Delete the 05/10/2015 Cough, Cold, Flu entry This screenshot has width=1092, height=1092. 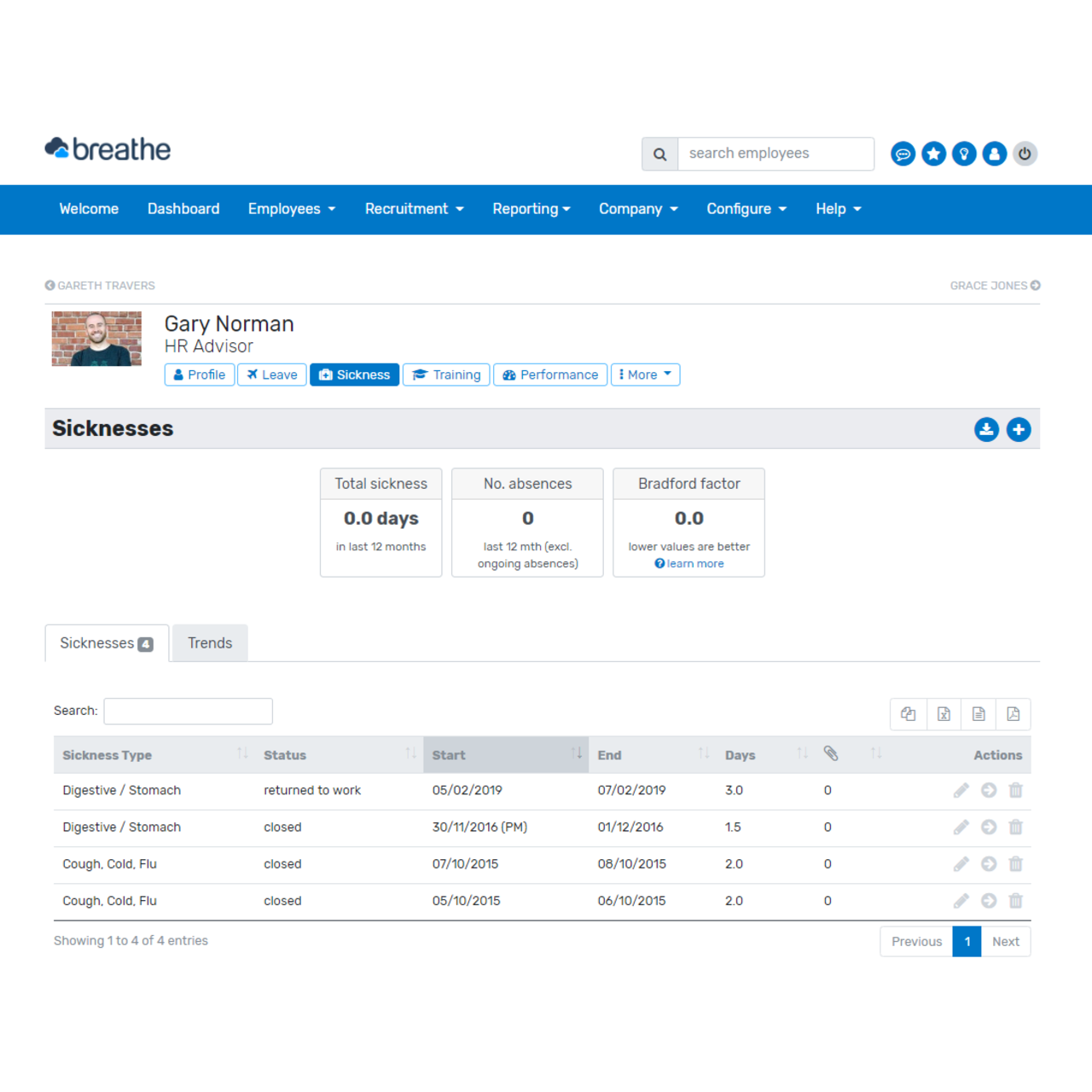point(1015,901)
